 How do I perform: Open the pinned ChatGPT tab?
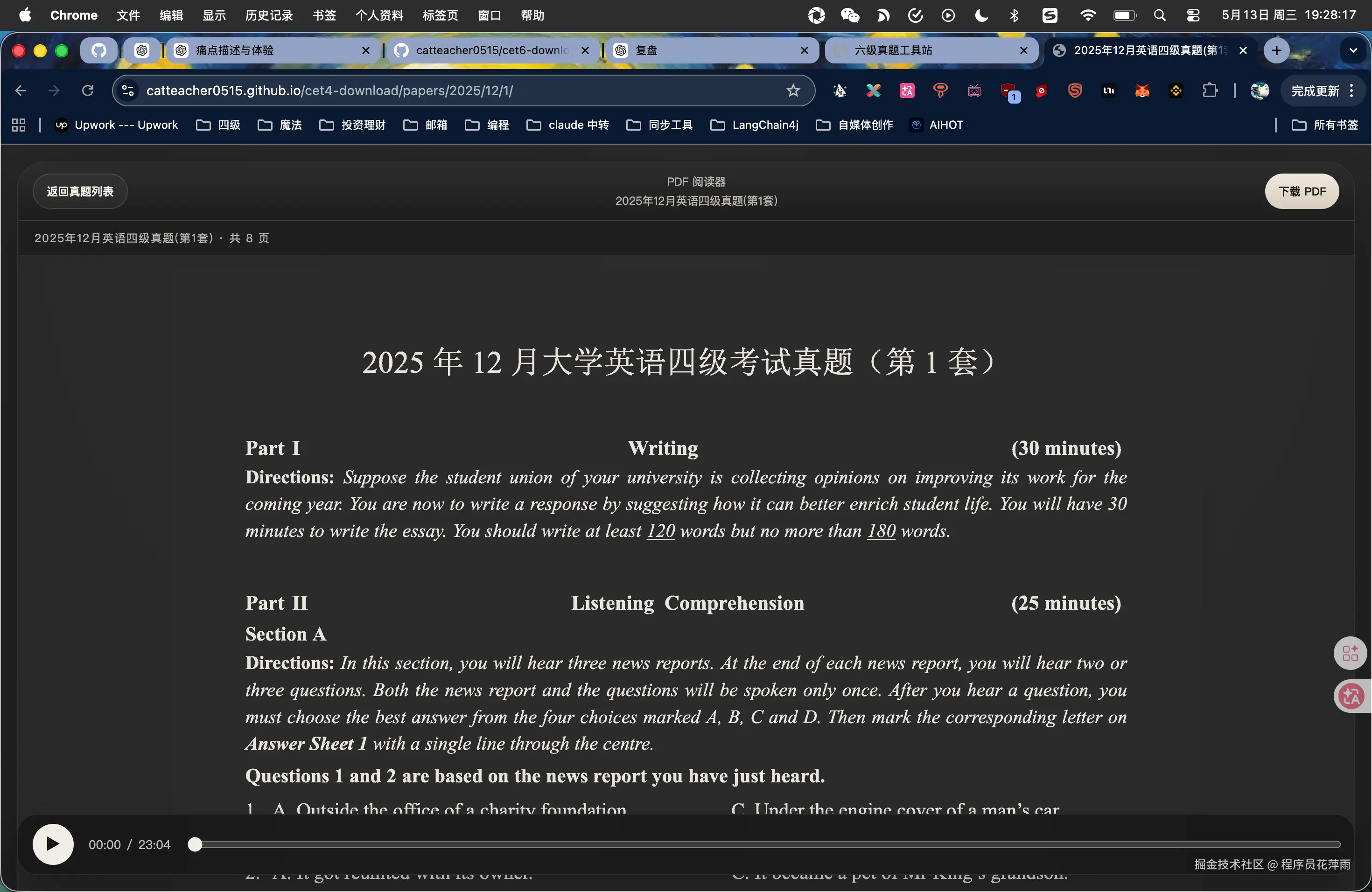[142, 50]
